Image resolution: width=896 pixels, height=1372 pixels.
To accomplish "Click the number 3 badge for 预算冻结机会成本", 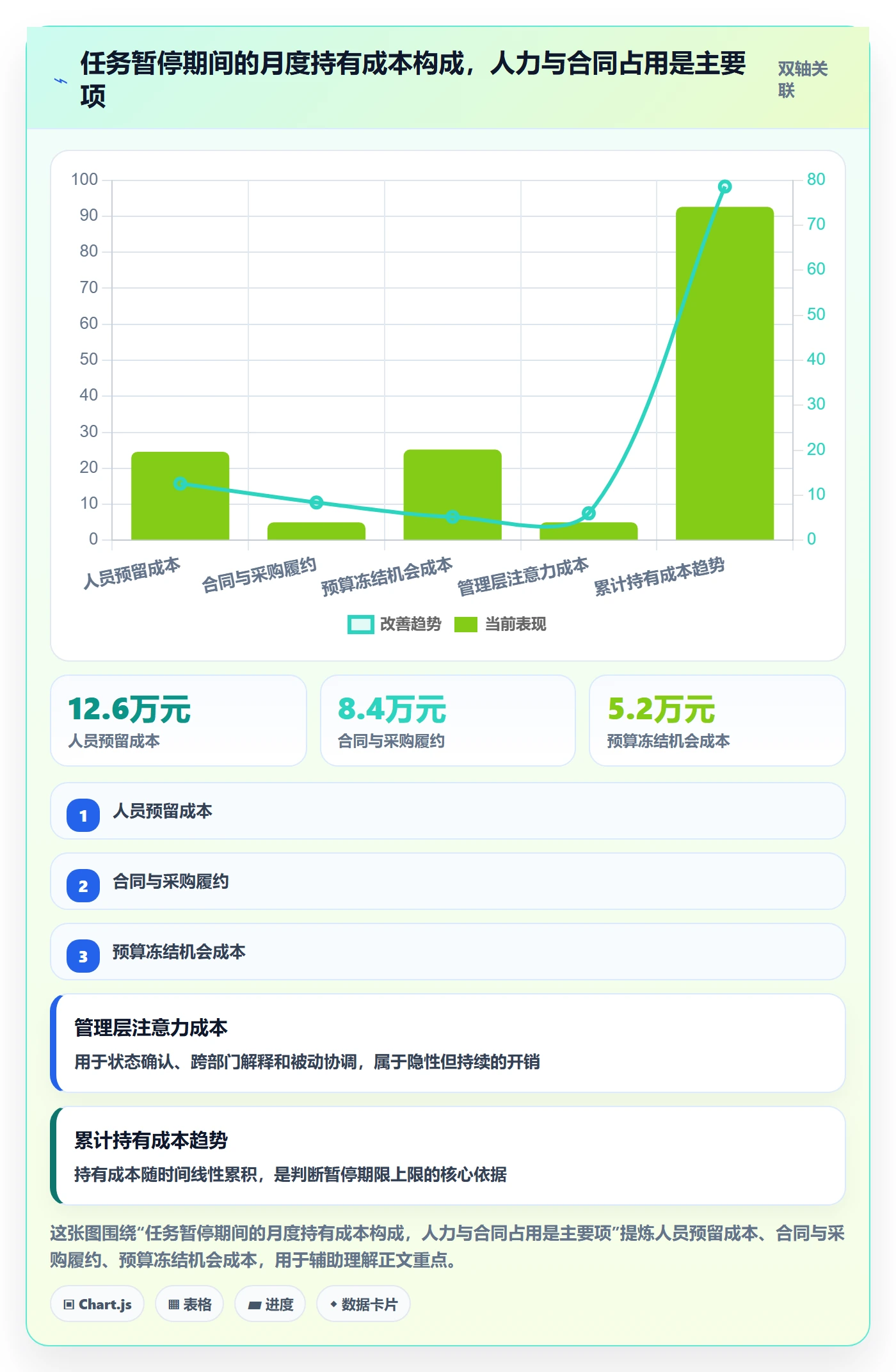I will [83, 956].
